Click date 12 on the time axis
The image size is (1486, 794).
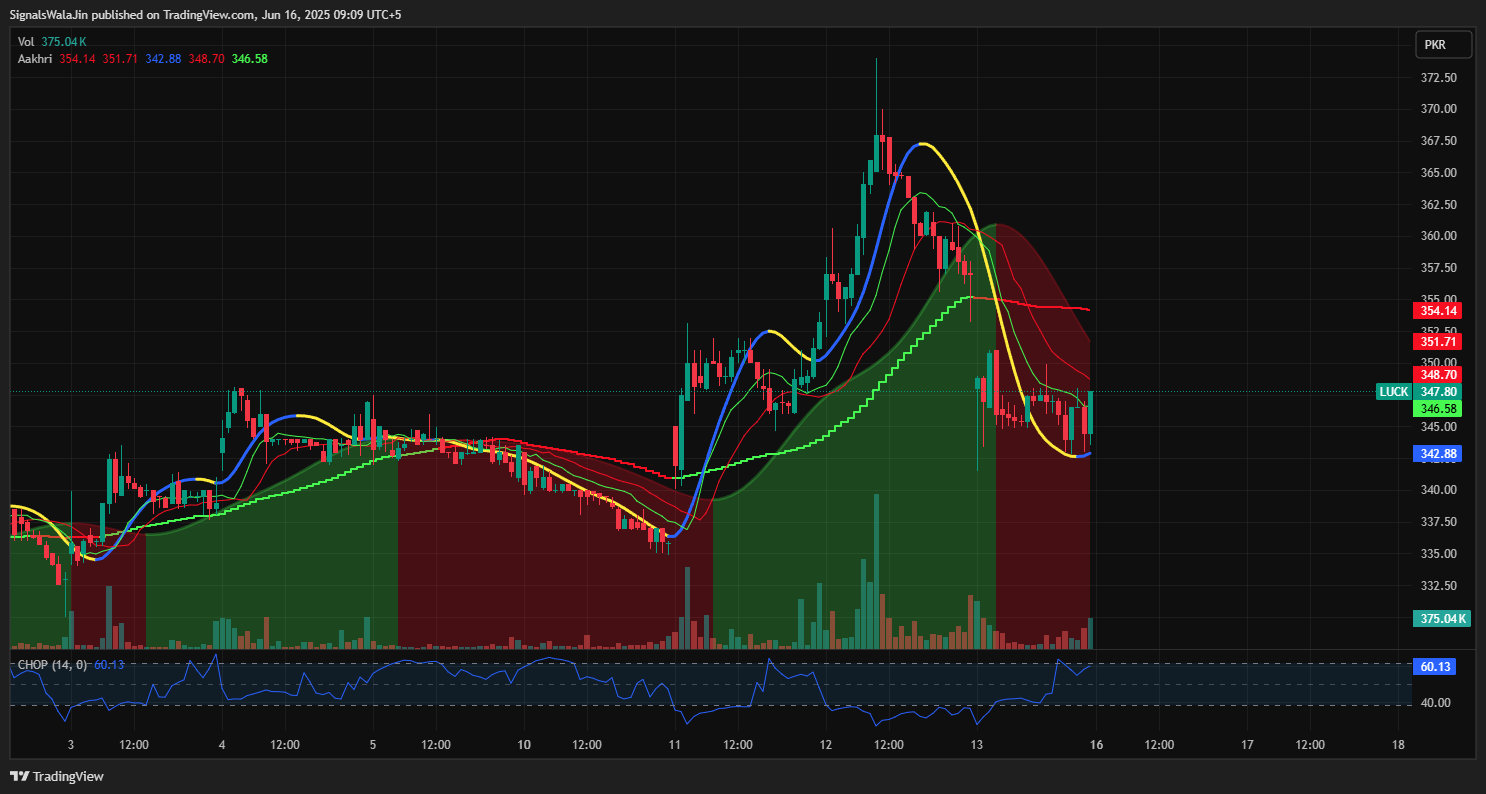pyautogui.click(x=826, y=745)
